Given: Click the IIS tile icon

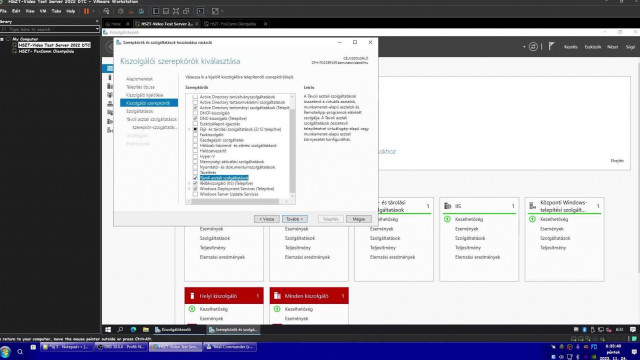Looking at the screenshot, I should click(447, 206).
